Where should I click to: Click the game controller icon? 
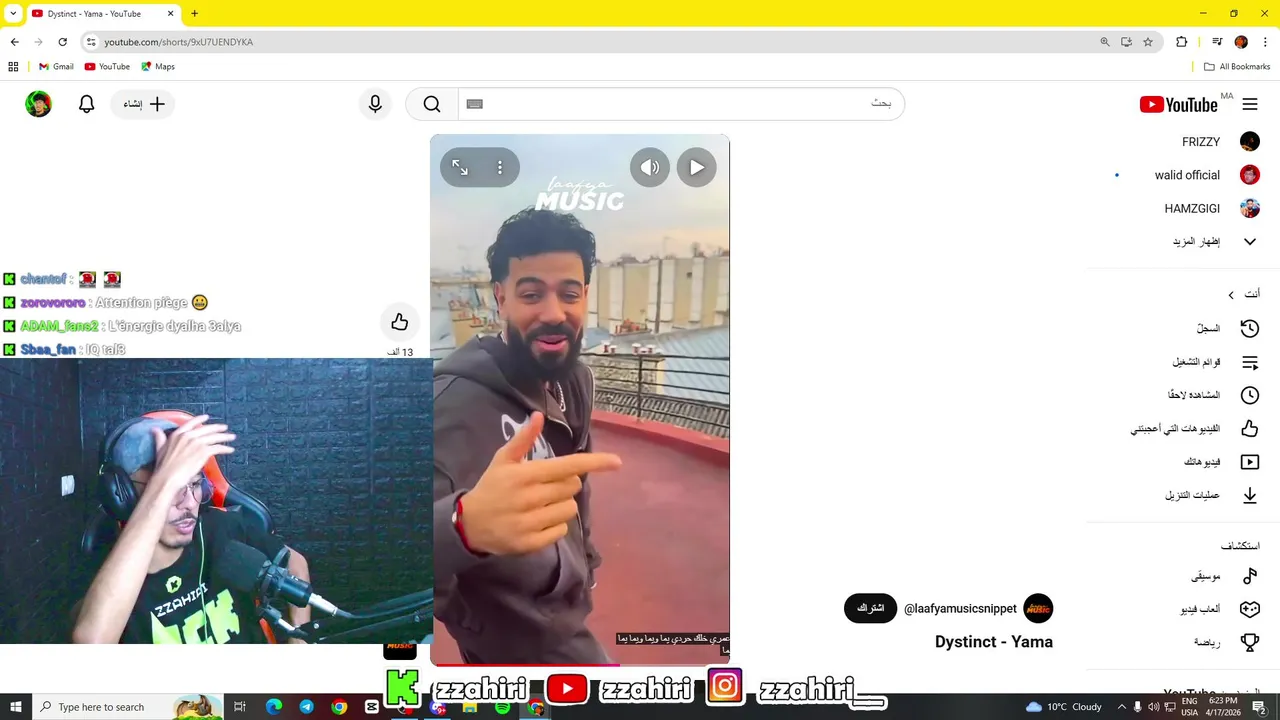tap(1250, 609)
